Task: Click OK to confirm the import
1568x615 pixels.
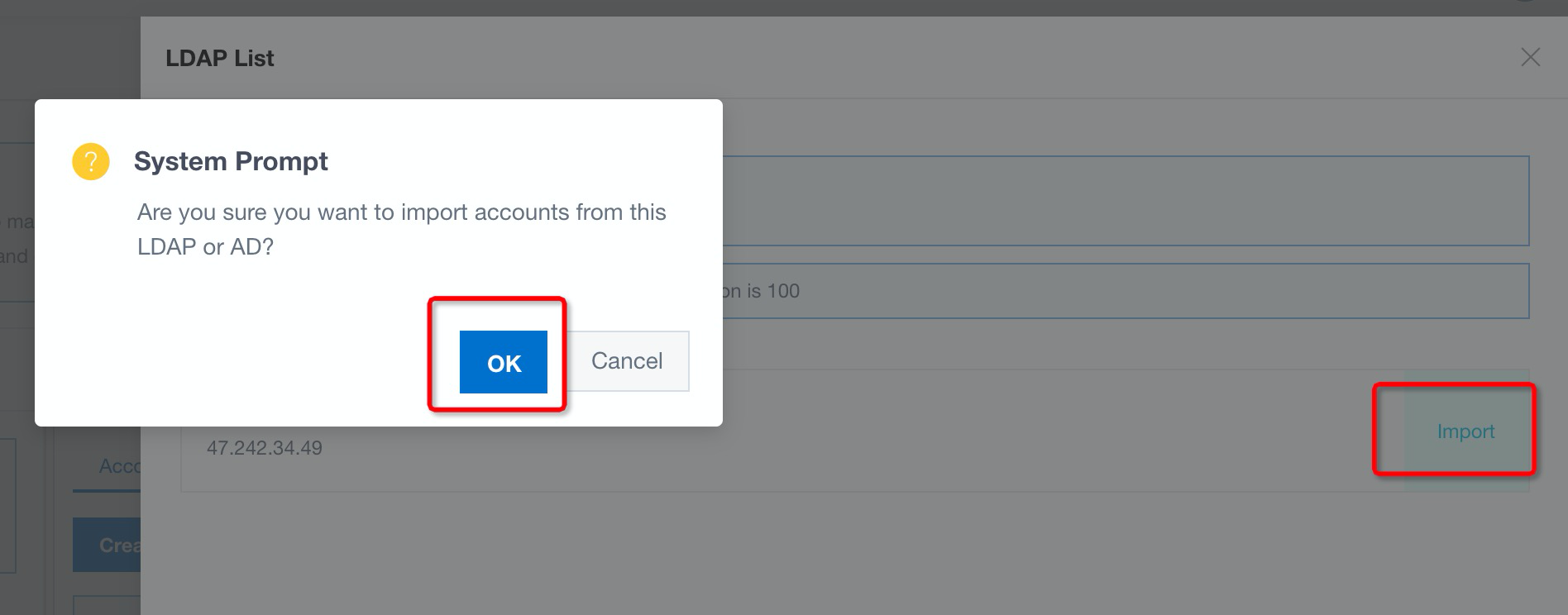Action: click(x=503, y=362)
